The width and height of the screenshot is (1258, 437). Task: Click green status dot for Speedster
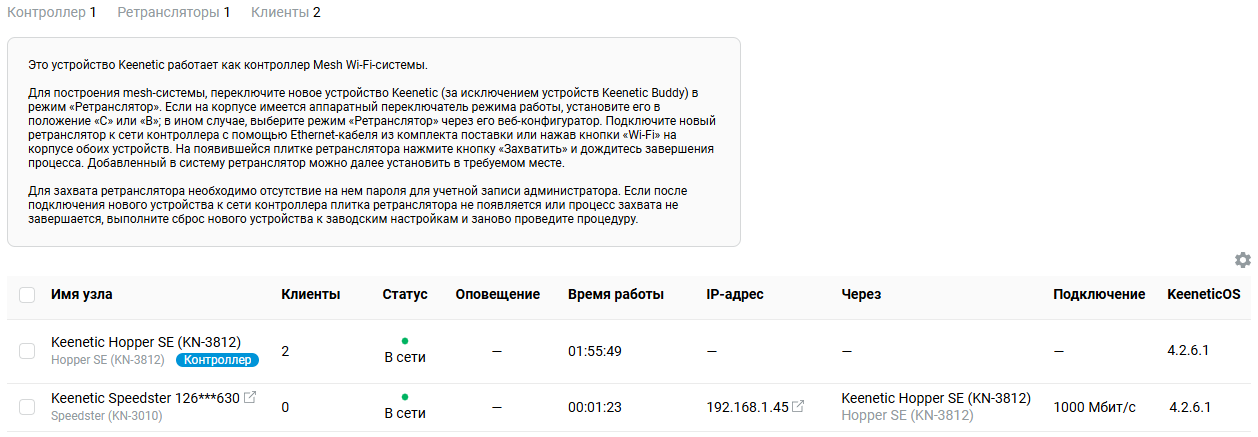point(404,397)
